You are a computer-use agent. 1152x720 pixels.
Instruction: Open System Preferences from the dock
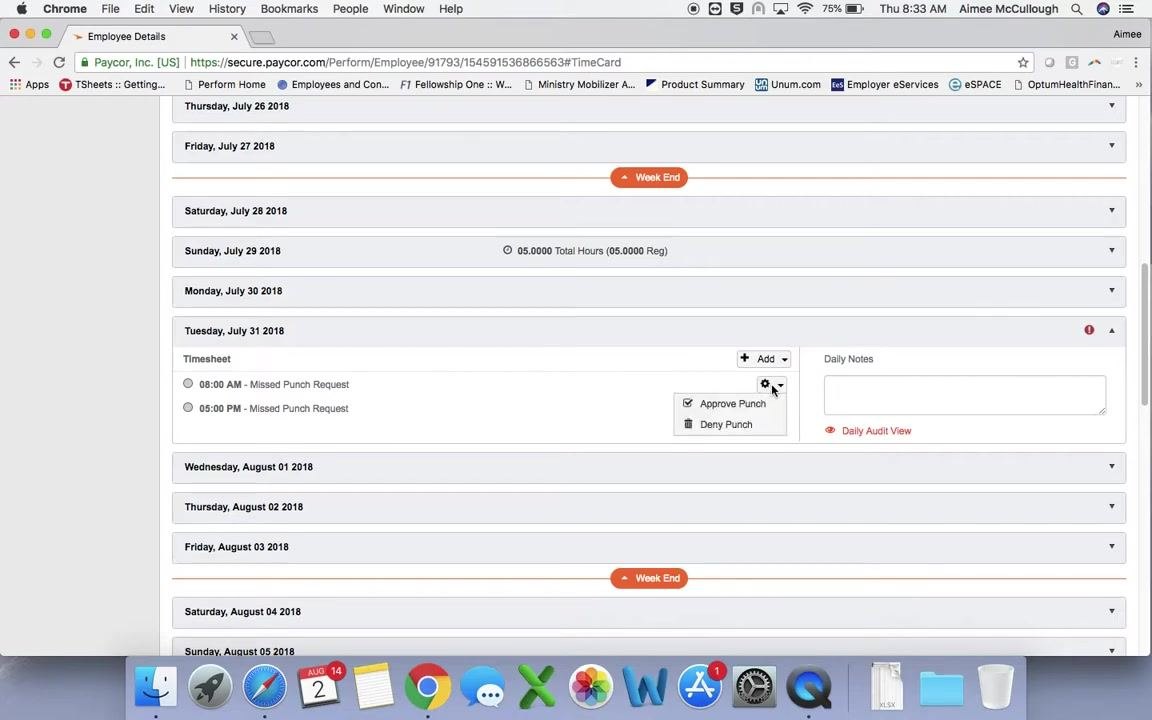(754, 688)
